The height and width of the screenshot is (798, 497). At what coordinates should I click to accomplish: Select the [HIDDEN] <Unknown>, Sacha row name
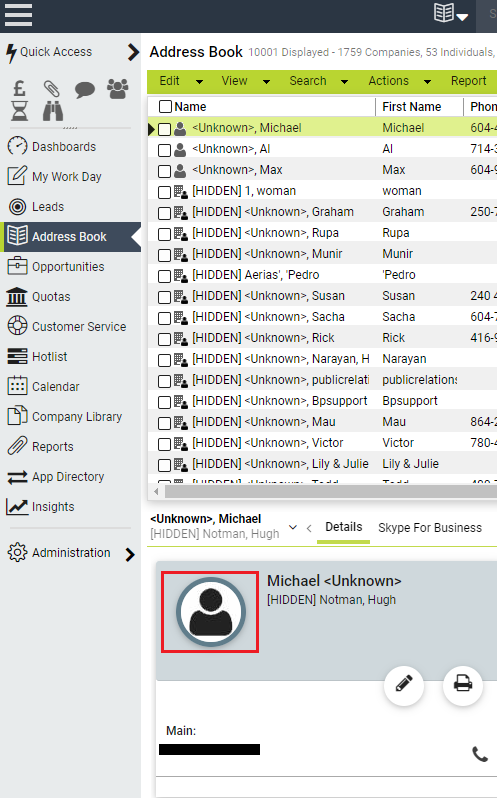point(269,317)
